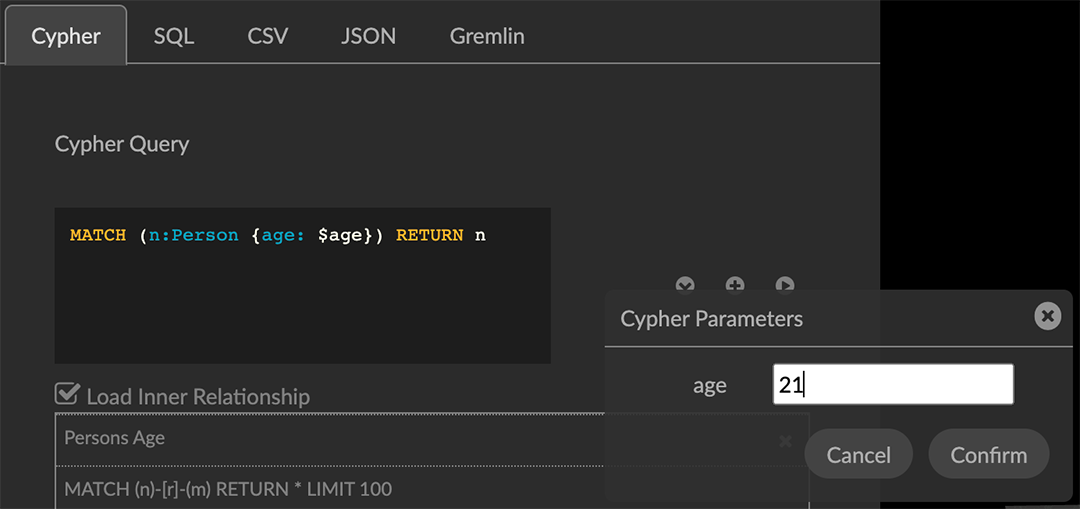
Task: Click the age parameter label
Action: tap(709, 386)
